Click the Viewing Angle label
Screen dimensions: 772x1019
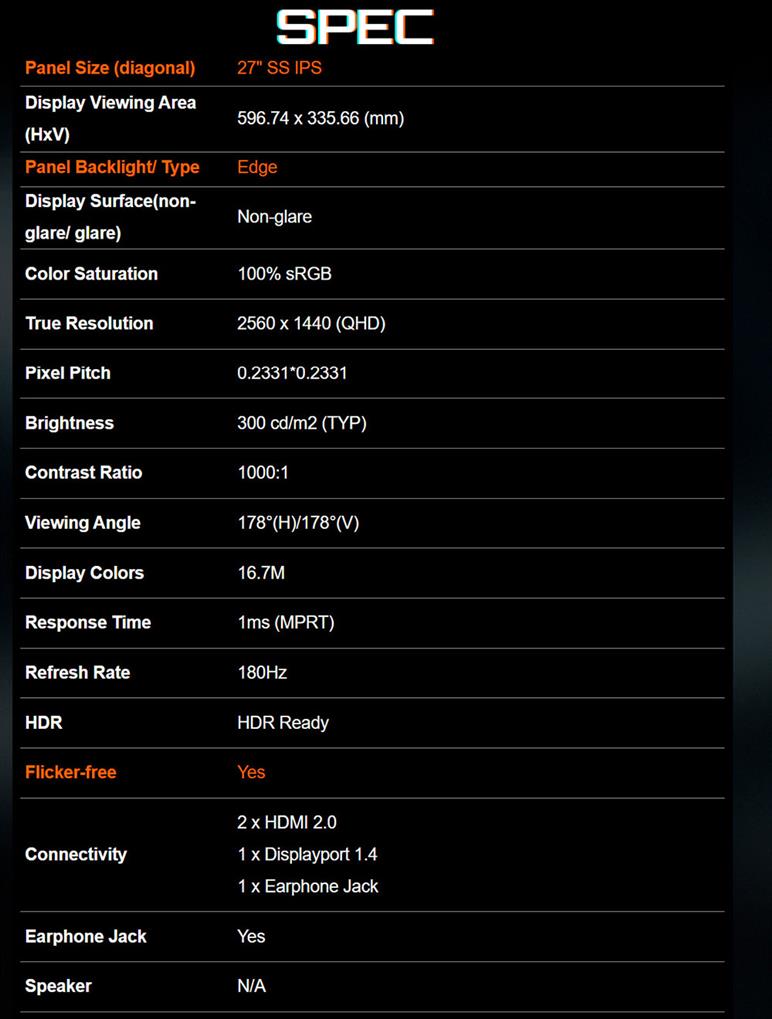pos(83,523)
